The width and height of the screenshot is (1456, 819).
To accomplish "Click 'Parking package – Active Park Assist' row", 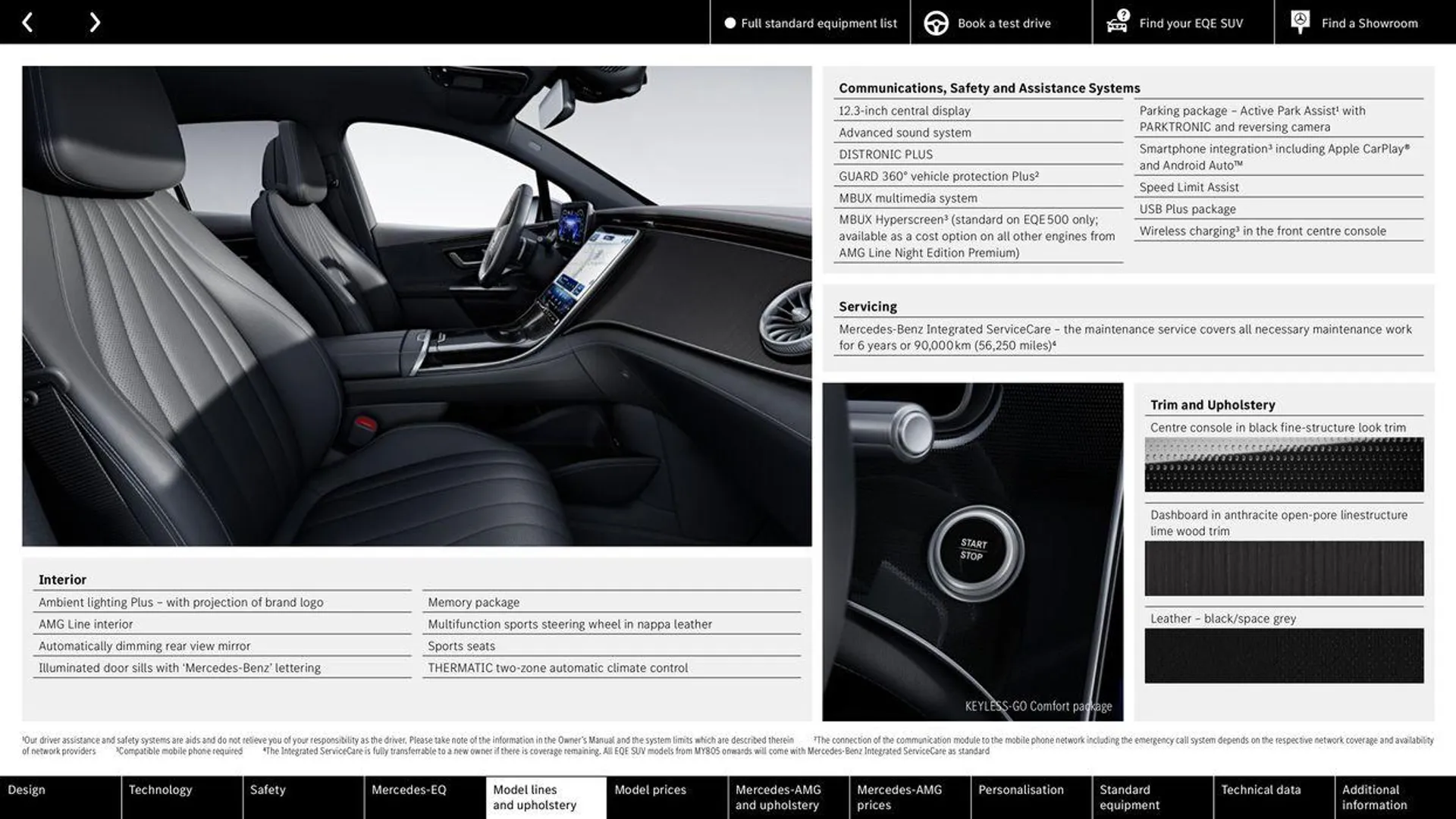I will tap(1279, 119).
